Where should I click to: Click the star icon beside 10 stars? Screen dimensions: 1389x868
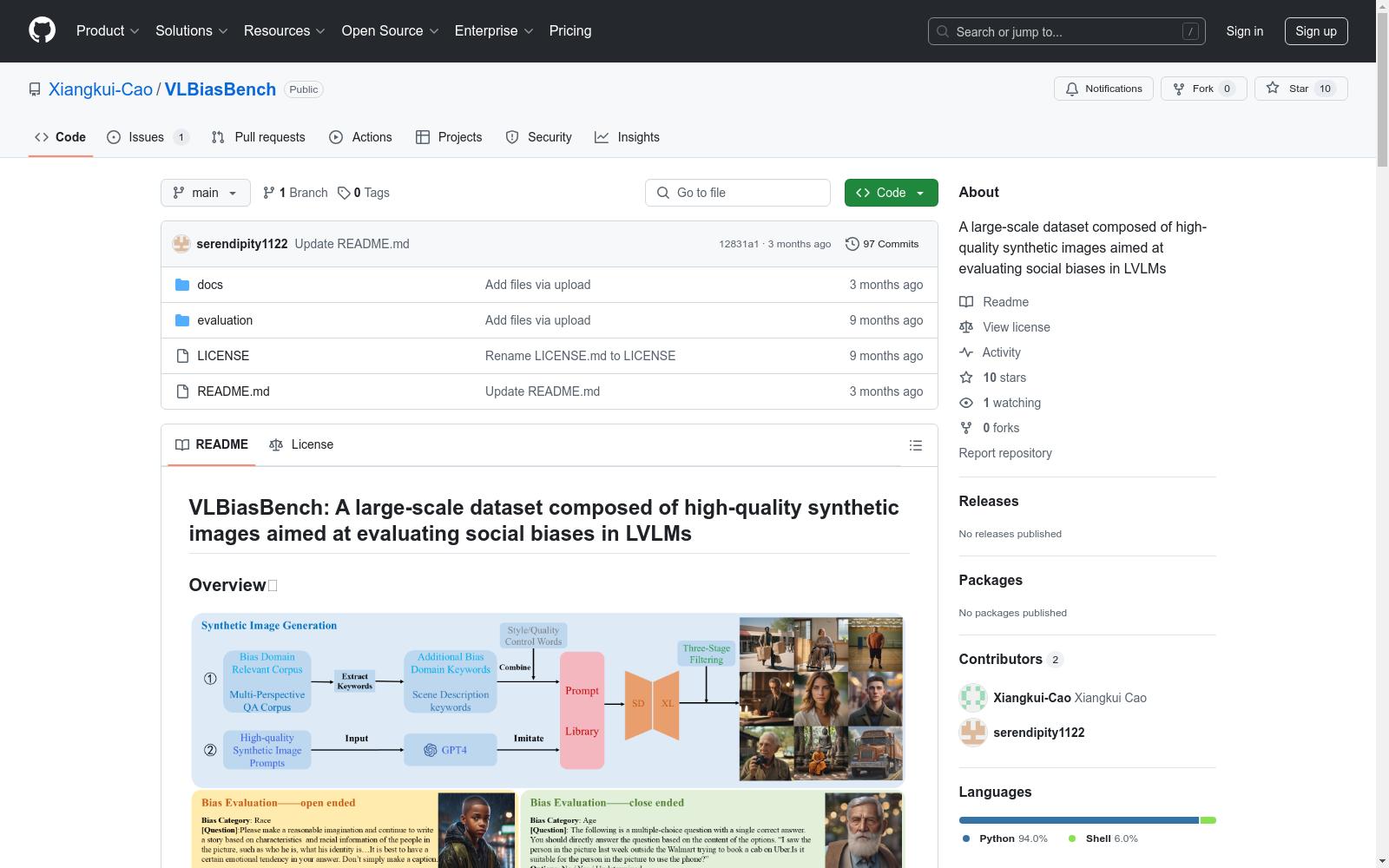tap(966, 378)
